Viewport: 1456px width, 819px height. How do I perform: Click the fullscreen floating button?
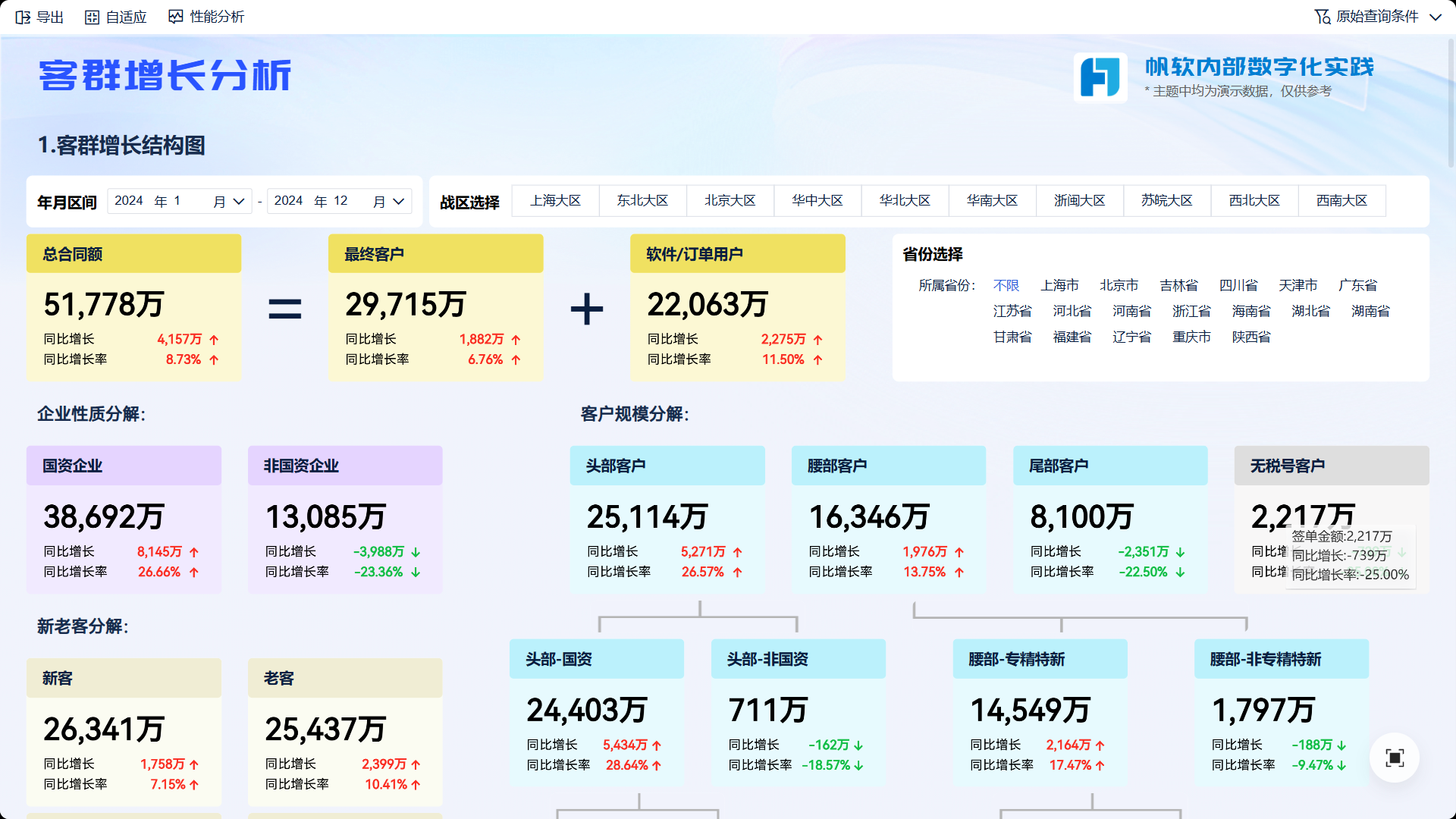pos(1394,758)
